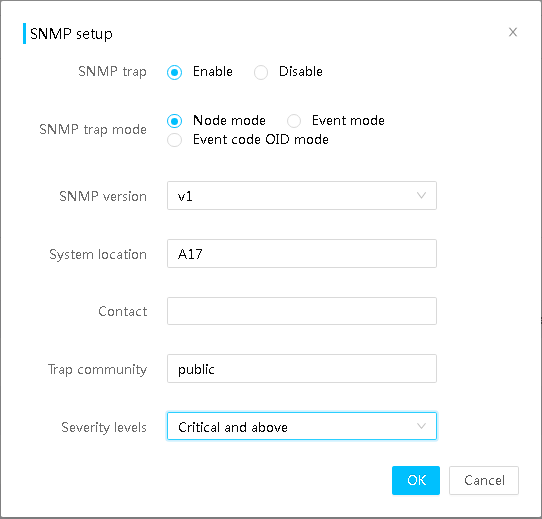Choose Event mode as SNMP trap mode
Image resolution: width=542 pixels, height=519 pixels.
tap(294, 121)
